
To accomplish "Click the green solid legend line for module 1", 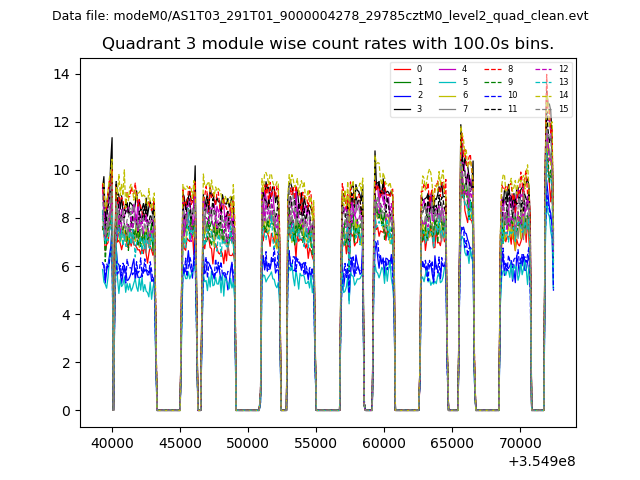I will [x=403, y=82].
